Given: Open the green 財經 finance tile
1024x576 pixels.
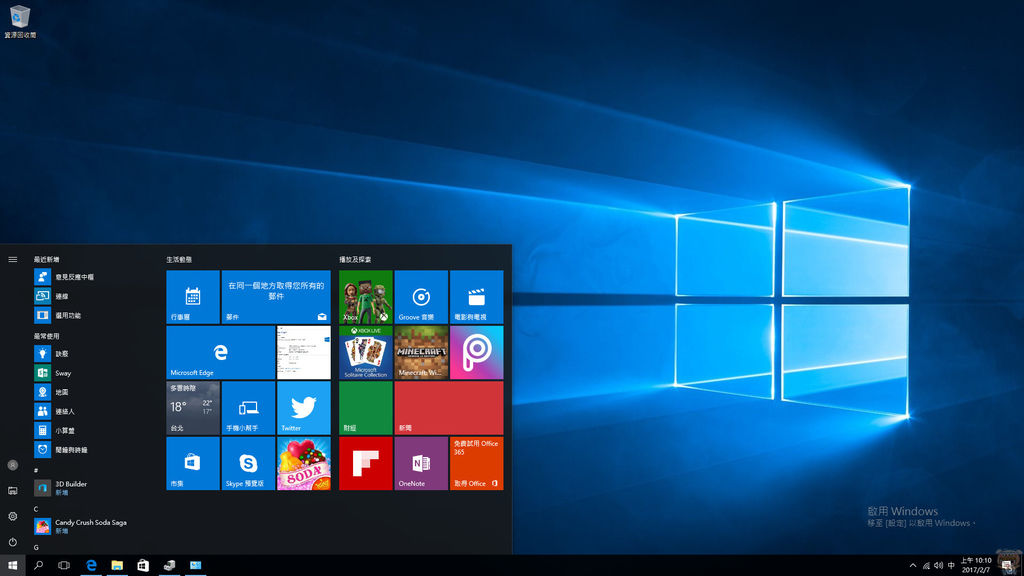Looking at the screenshot, I should [x=366, y=408].
